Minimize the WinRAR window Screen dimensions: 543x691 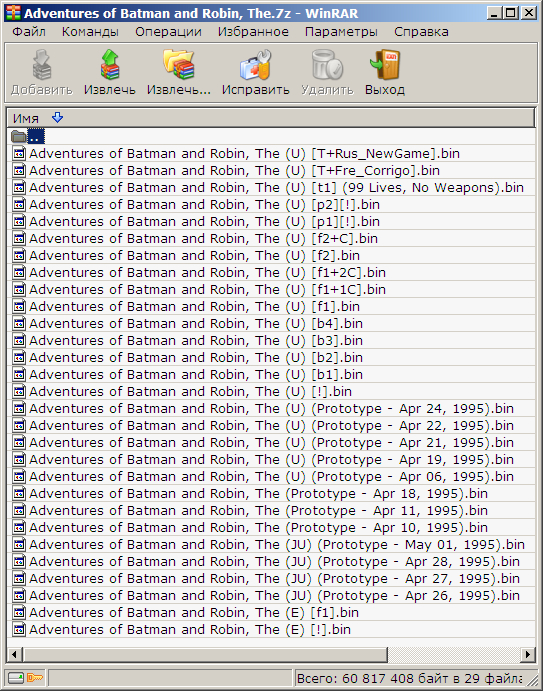click(495, 13)
